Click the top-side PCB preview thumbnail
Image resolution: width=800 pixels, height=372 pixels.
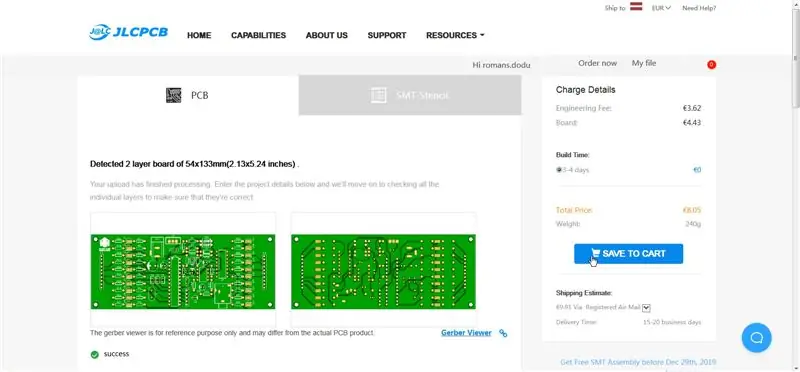pyautogui.click(x=183, y=271)
